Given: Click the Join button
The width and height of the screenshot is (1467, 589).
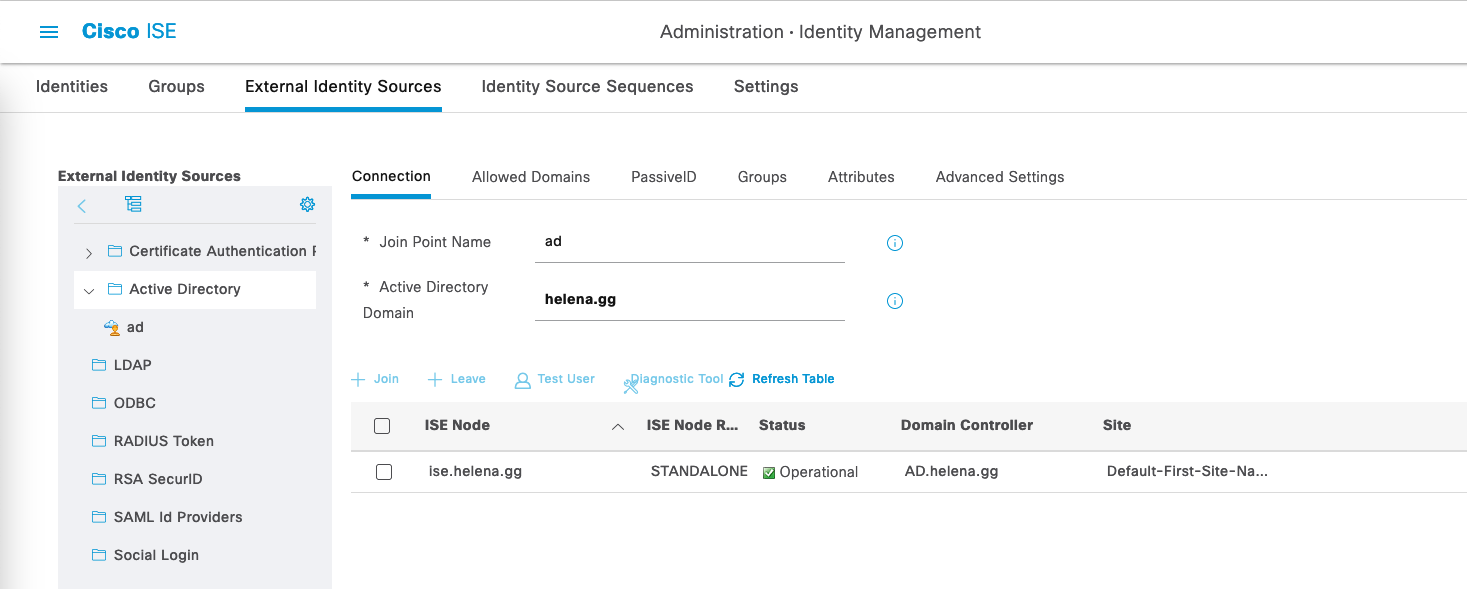Looking at the screenshot, I should (375, 379).
